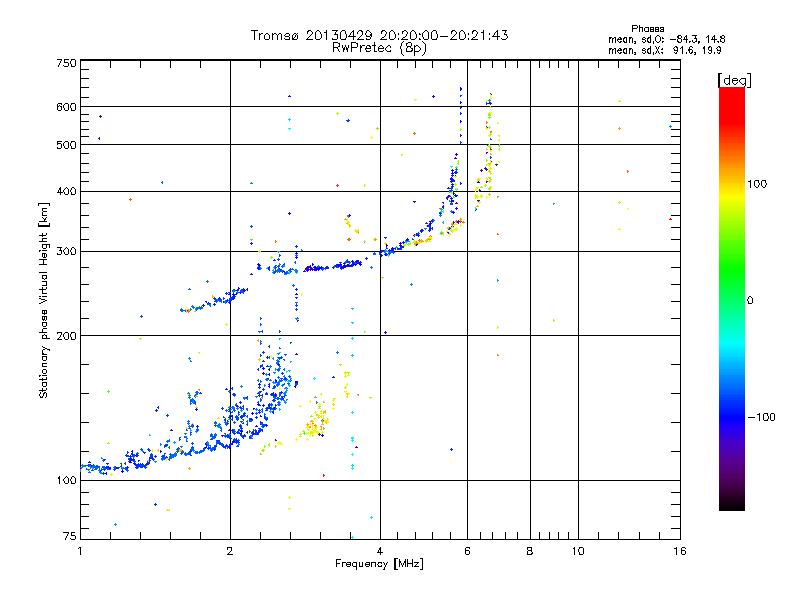This screenshot has height=600, width=800.
Task: Click the x-axis tick label '8'
Action: click(530, 551)
